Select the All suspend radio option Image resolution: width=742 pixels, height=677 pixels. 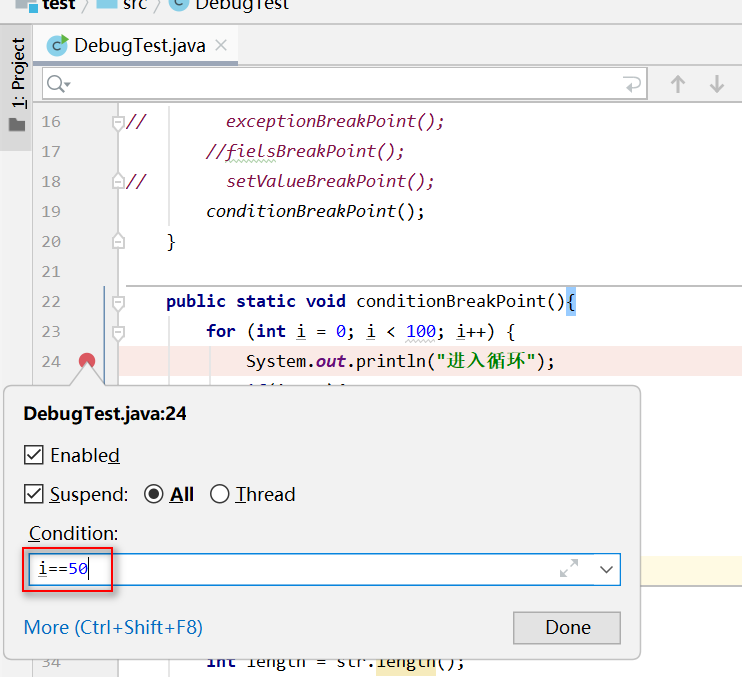(154, 494)
